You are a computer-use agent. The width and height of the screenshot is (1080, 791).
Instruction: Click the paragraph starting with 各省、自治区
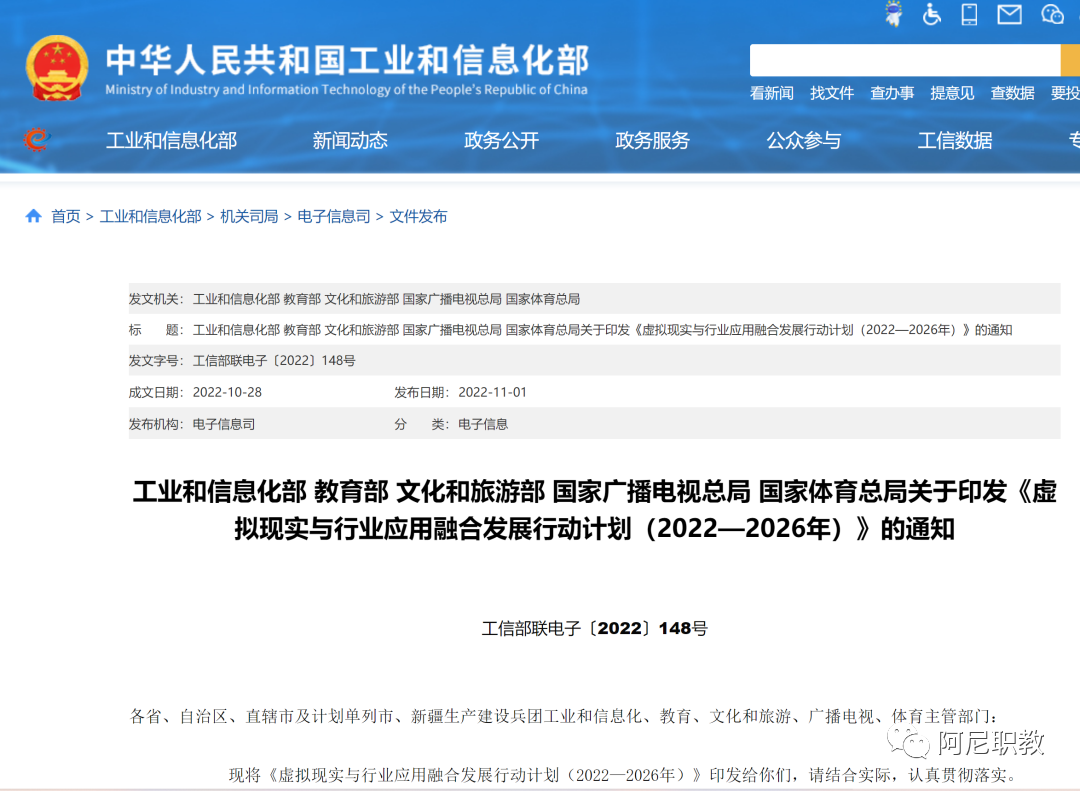[x=563, y=717]
